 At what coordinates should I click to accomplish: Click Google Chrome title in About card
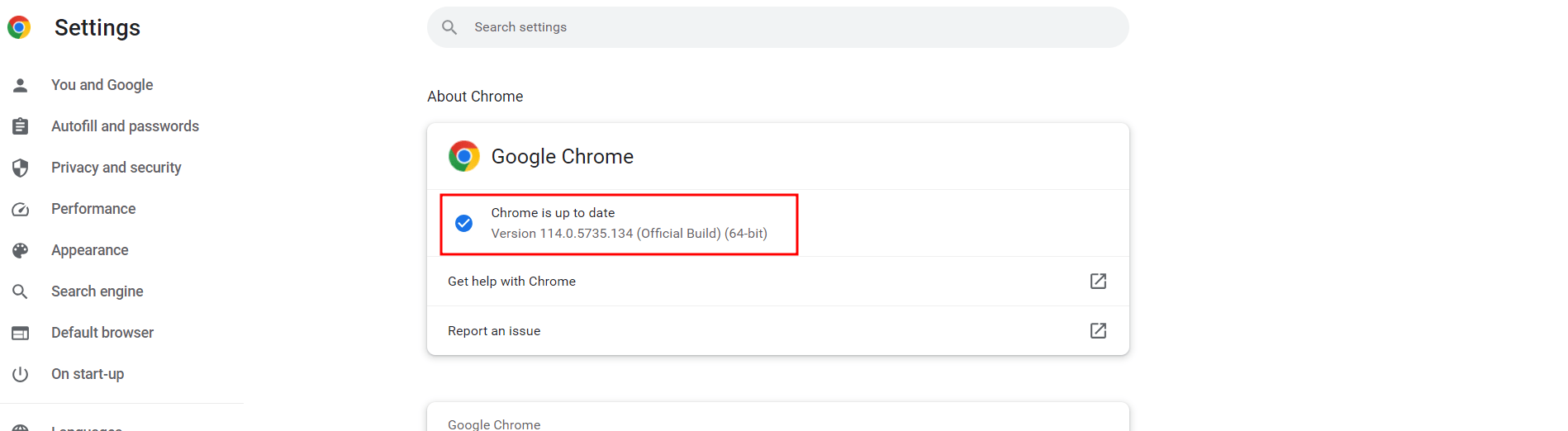click(x=563, y=156)
